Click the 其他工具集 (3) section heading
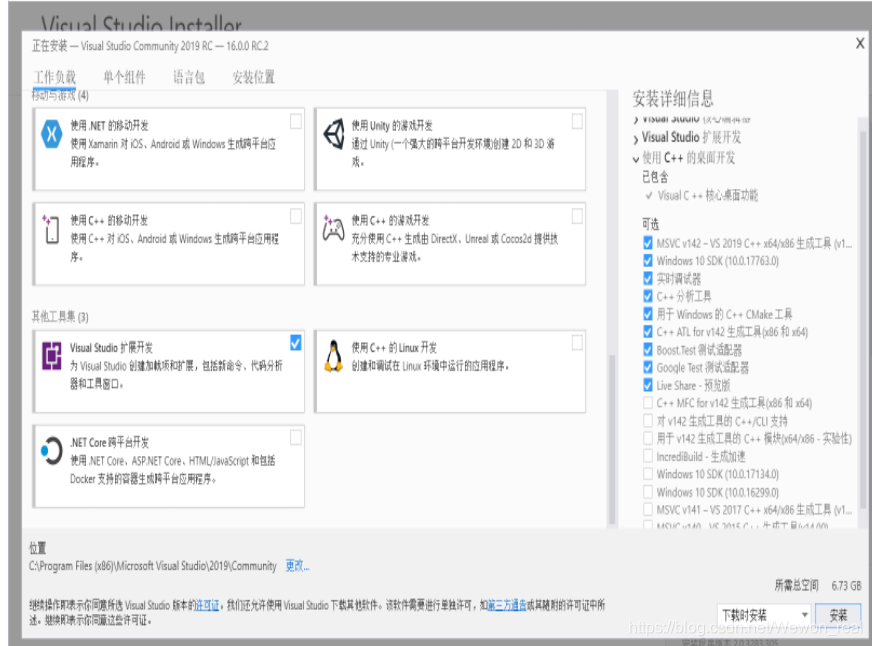 (60, 317)
